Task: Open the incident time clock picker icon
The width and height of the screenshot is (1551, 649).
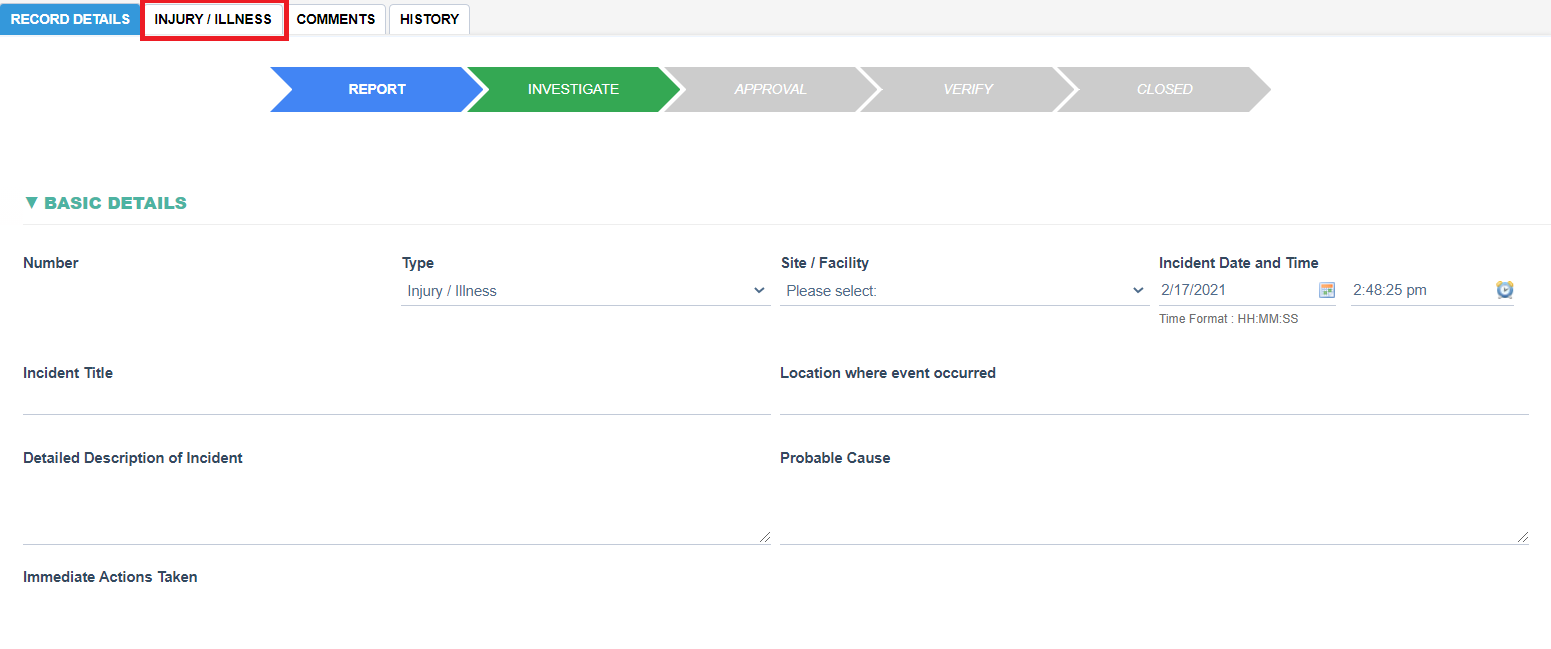Action: pyautogui.click(x=1505, y=290)
